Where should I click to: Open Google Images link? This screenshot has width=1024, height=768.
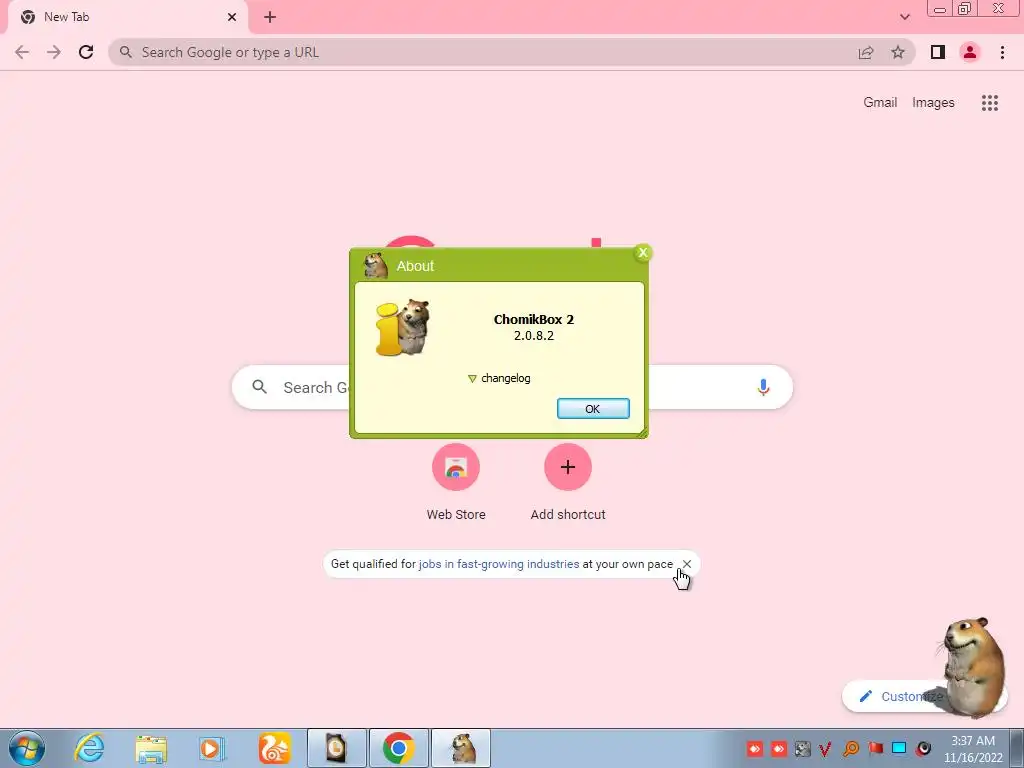933,103
